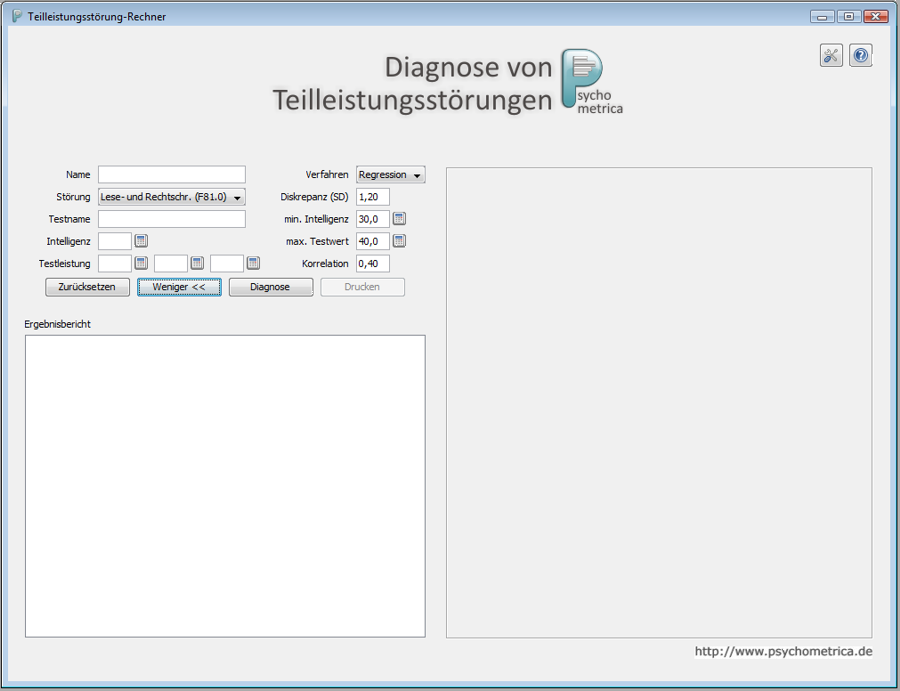Open calculator icon beside max. Testwert
900x691 pixels.
coord(399,241)
